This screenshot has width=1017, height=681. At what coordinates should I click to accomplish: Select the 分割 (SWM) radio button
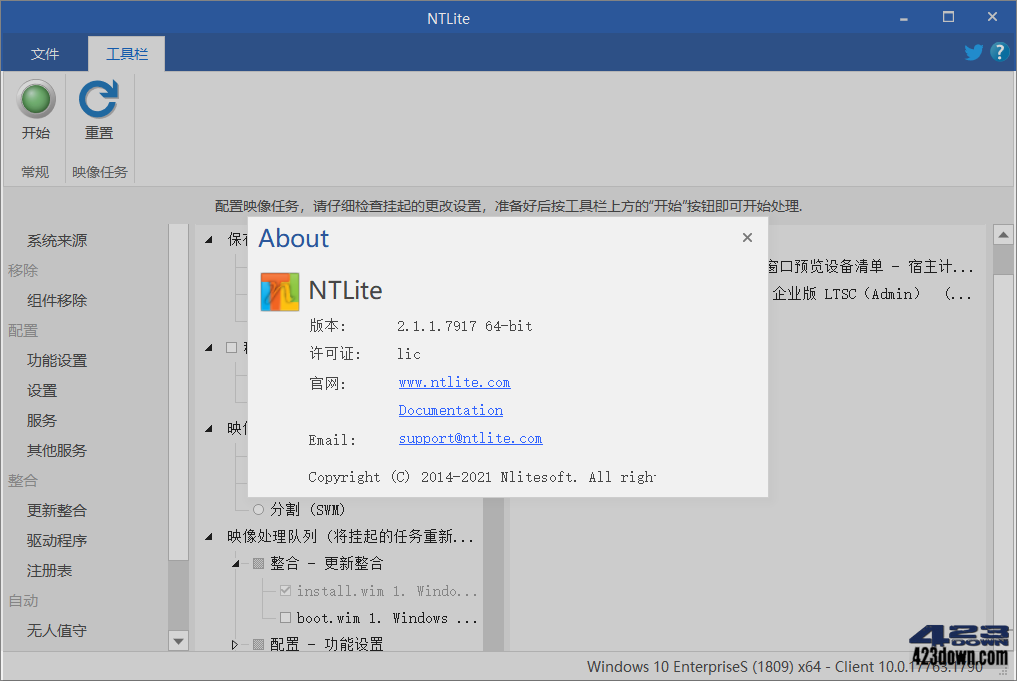[259, 510]
